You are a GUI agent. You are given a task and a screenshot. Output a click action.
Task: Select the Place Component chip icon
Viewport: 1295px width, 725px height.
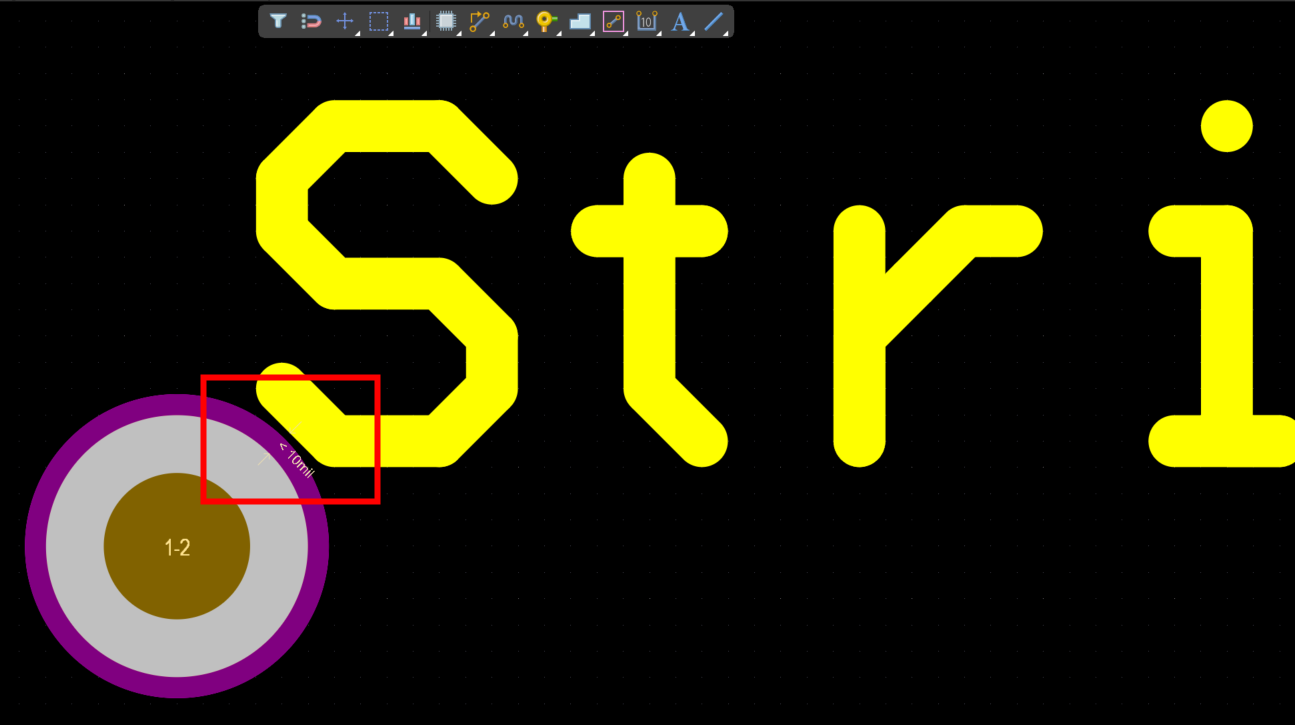[446, 21]
